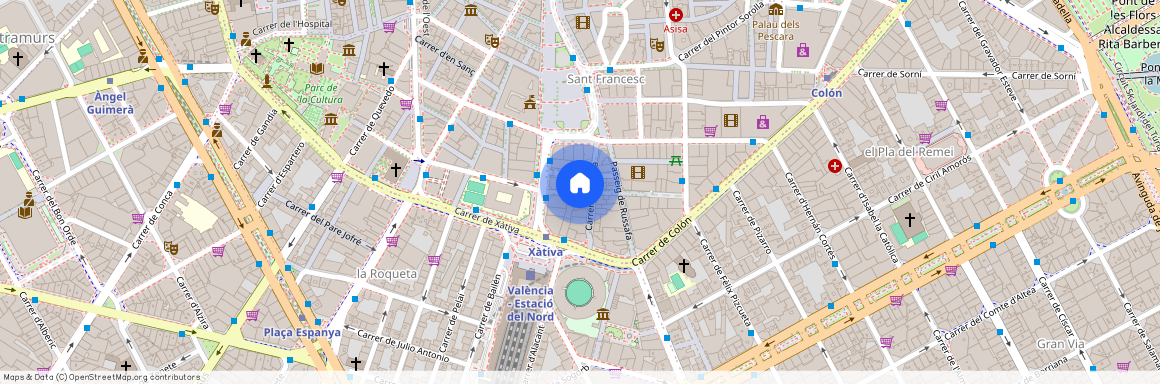Click the la Roqueta neighbourhood label
Image resolution: width=1160 pixels, height=384 pixels.
coord(387,274)
